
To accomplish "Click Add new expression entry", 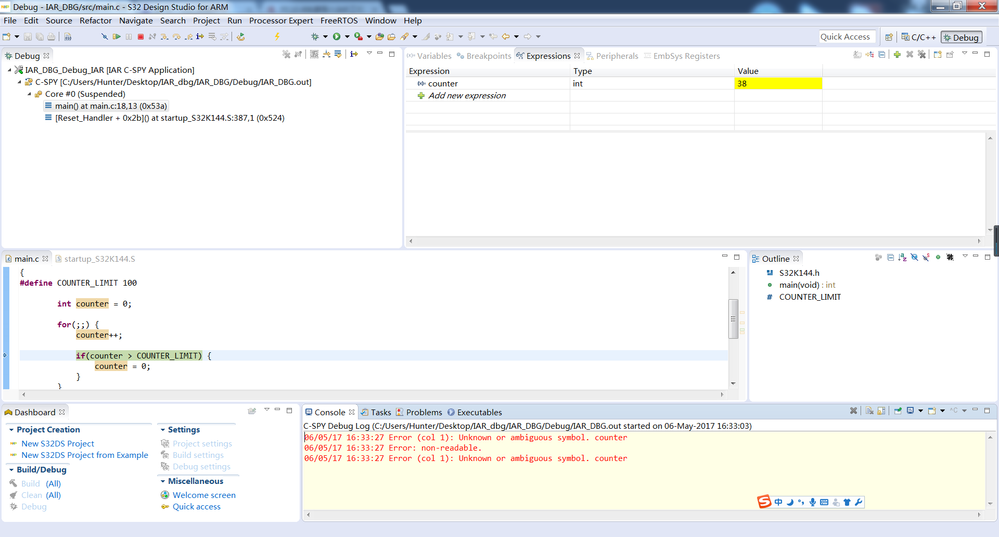I will [x=467, y=96].
